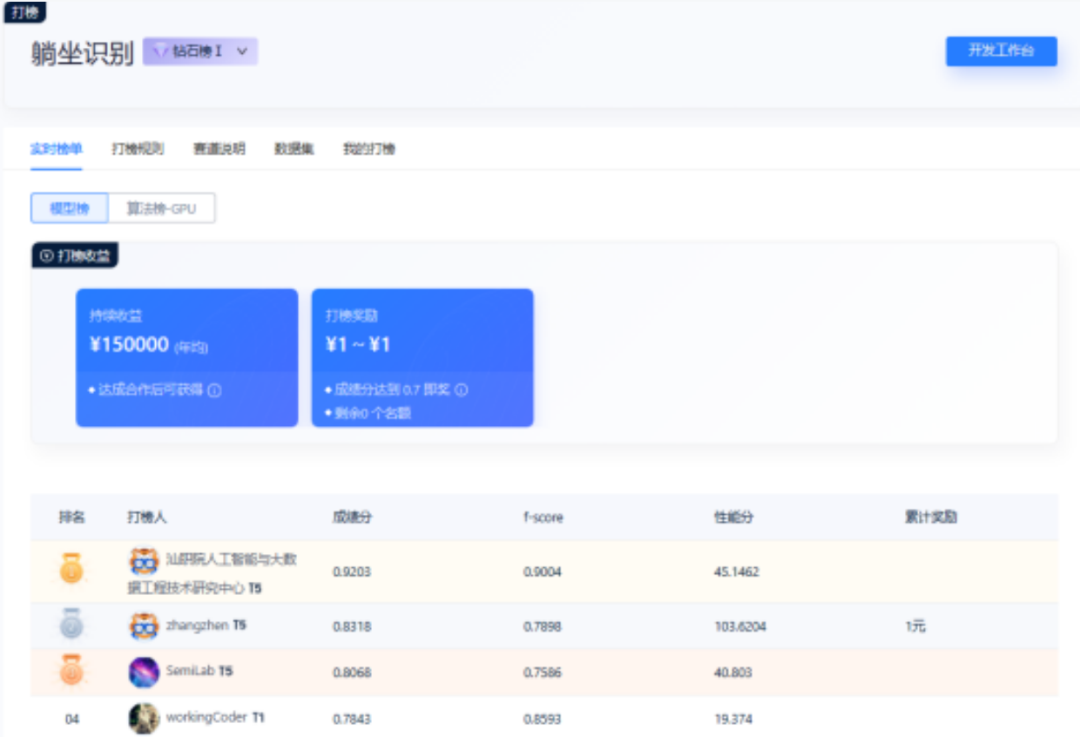The image size is (1080, 737).
Task: Click the 躺坐识别 page title
Action: pyautogui.click(x=82, y=52)
